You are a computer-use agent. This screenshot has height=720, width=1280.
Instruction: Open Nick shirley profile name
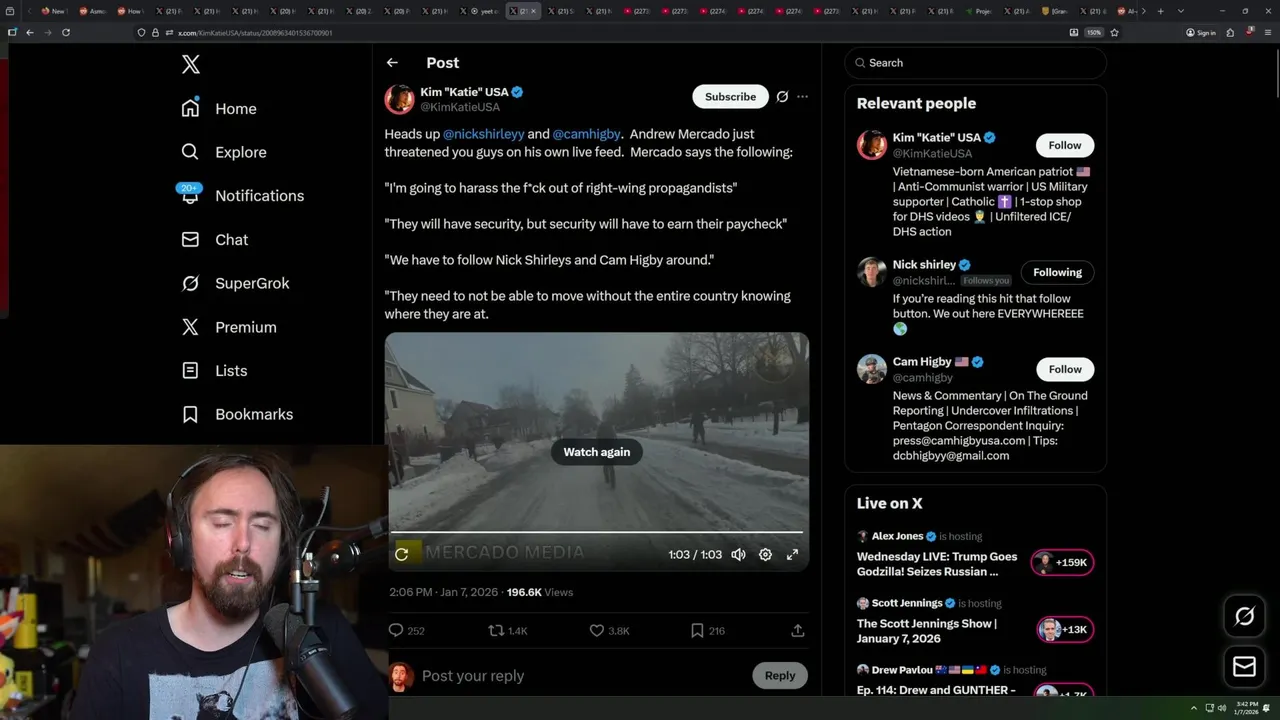pos(924,265)
